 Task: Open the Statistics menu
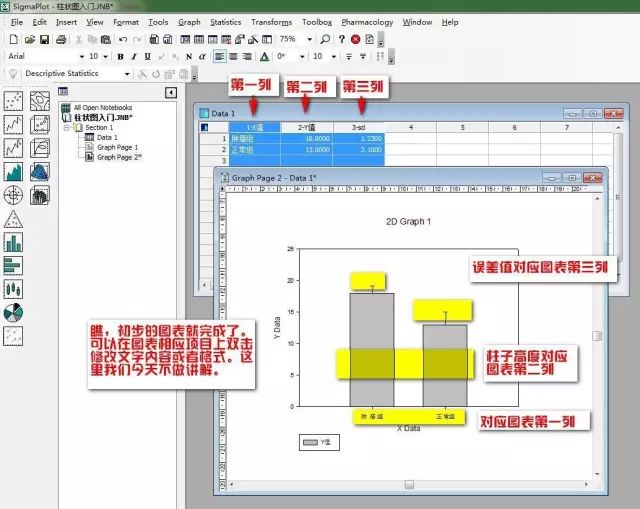[226, 22]
